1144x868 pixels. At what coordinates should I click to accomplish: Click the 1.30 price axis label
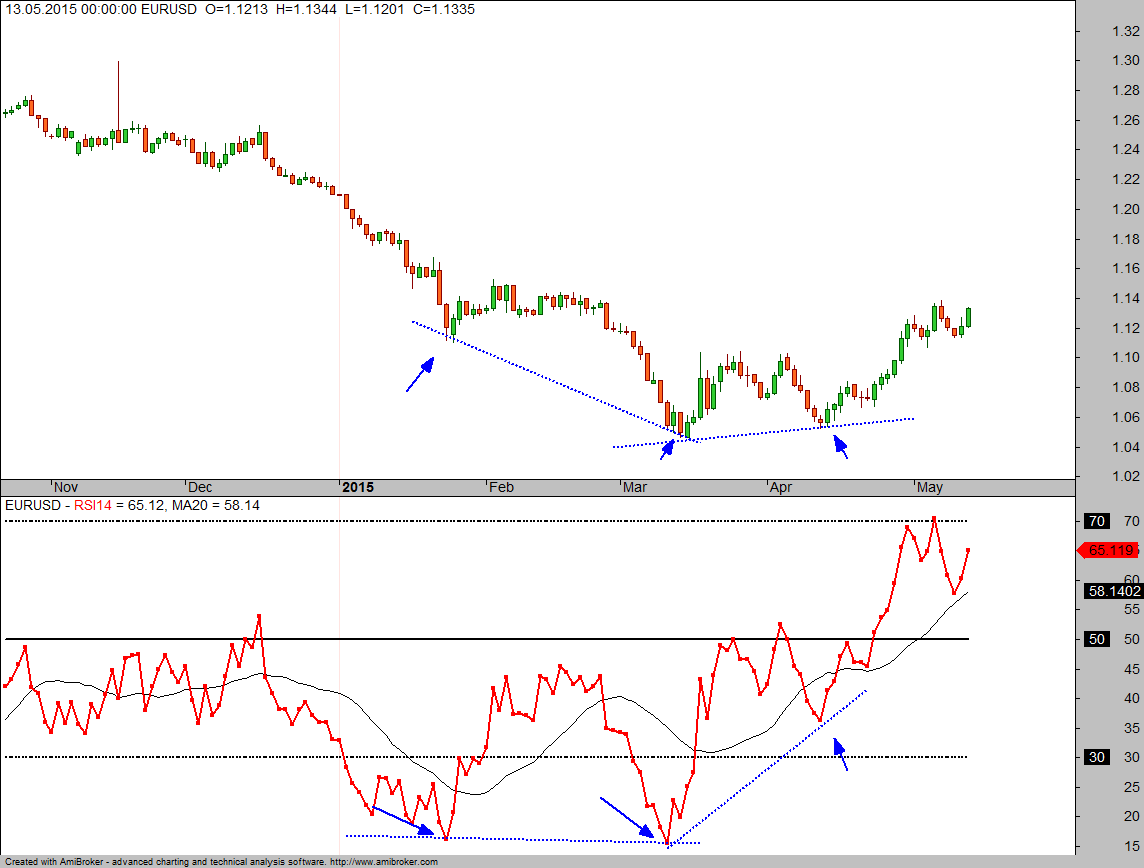pyautogui.click(x=1126, y=61)
